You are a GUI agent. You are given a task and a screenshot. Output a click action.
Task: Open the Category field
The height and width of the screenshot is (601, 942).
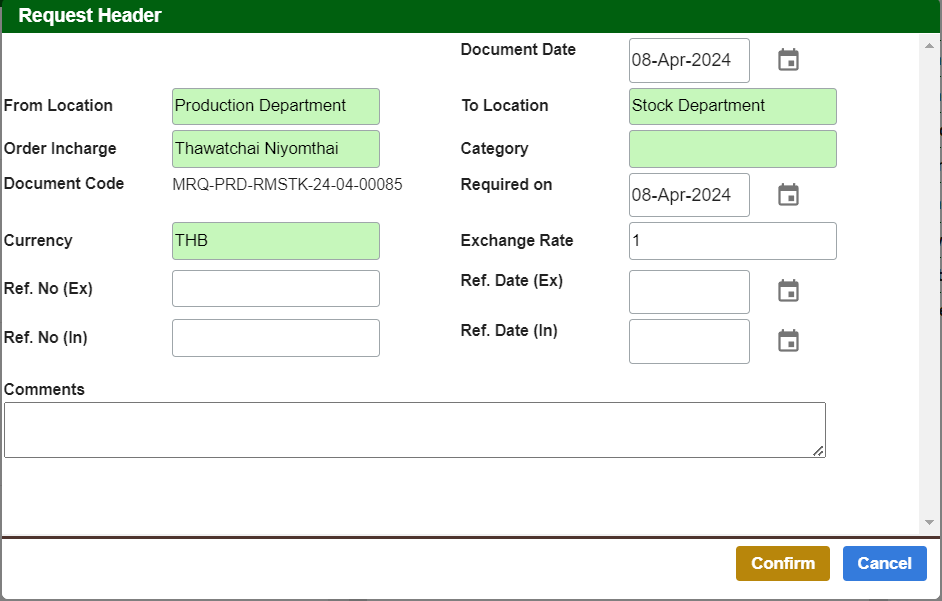[x=732, y=149]
